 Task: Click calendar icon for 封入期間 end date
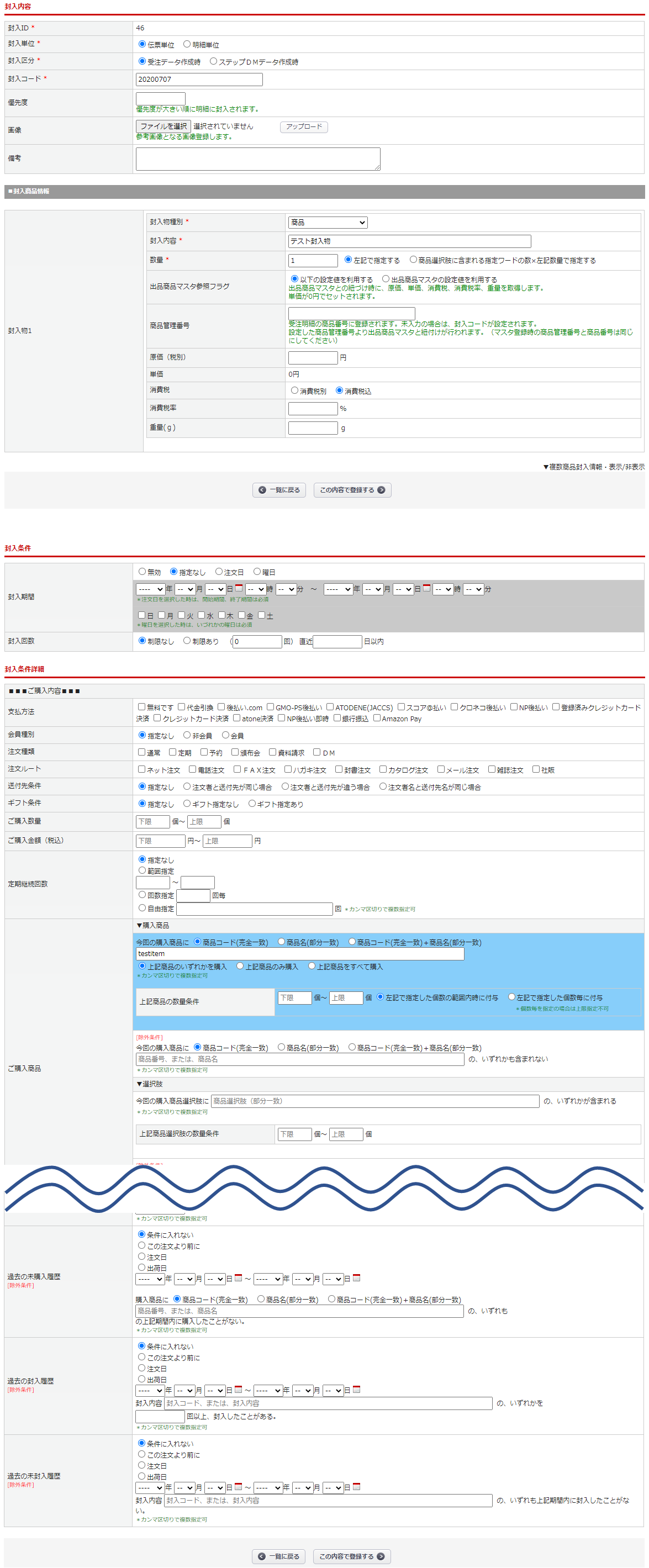(427, 588)
